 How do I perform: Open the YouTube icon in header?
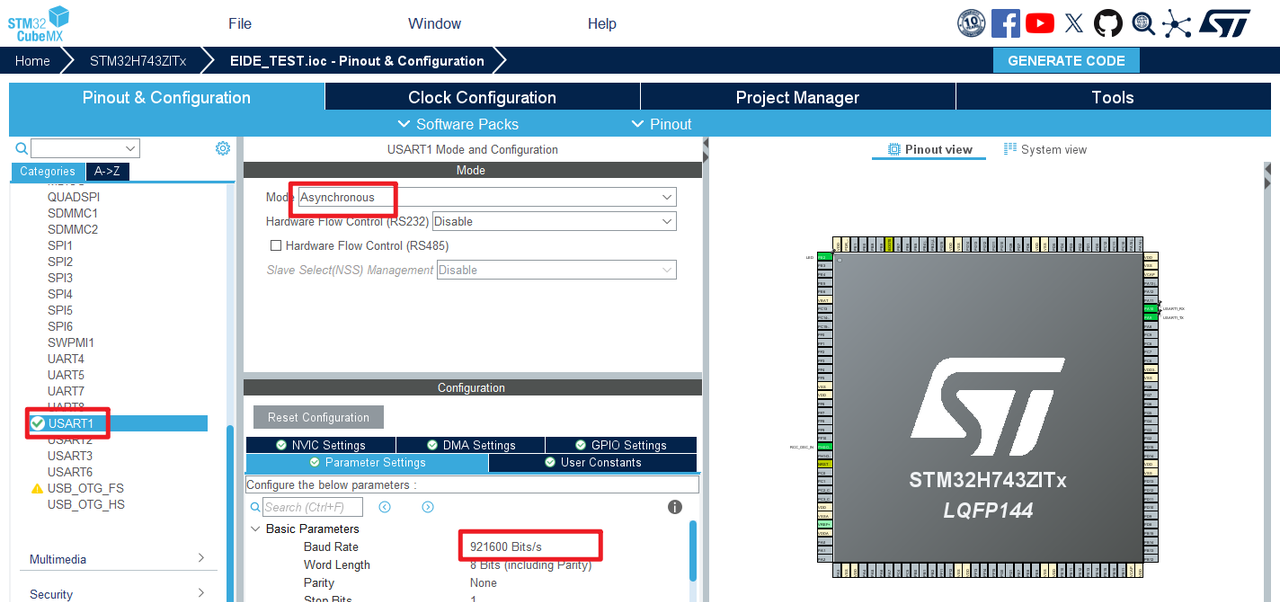click(1040, 23)
